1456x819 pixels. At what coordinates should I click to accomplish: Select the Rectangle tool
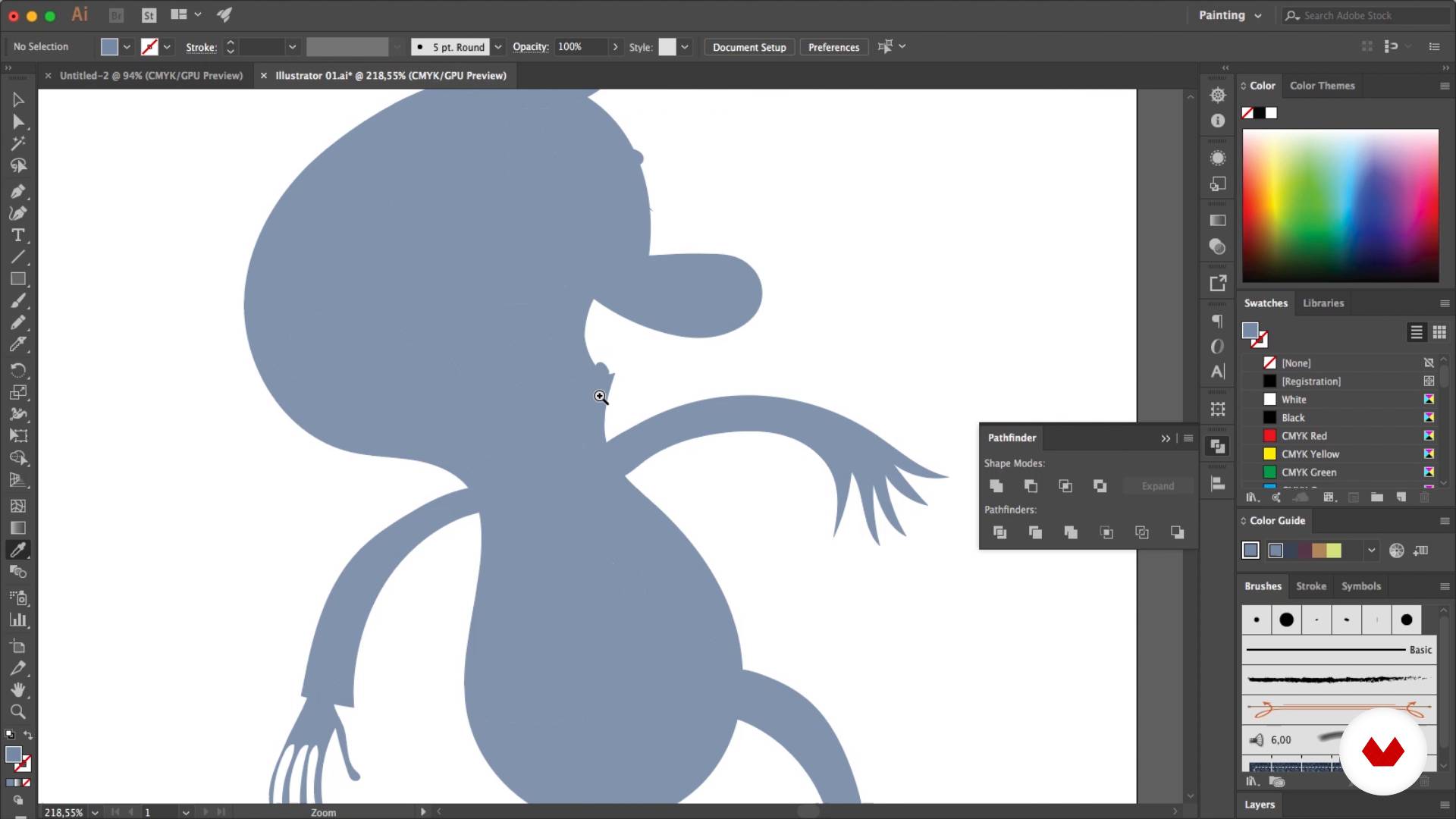click(x=18, y=279)
